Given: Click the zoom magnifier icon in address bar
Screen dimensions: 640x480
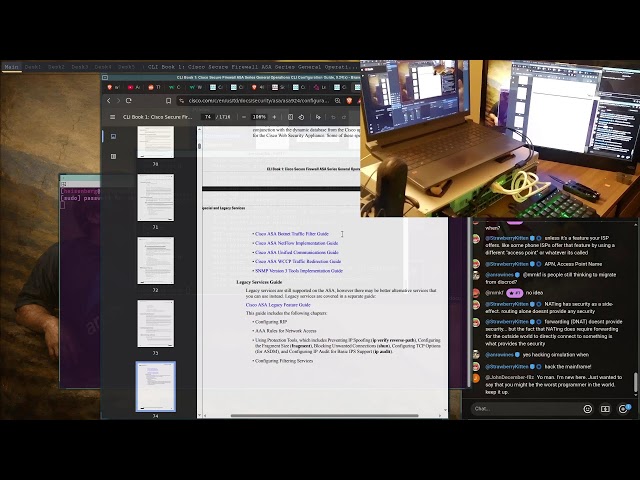Looking at the screenshot, I should (x=338, y=100).
